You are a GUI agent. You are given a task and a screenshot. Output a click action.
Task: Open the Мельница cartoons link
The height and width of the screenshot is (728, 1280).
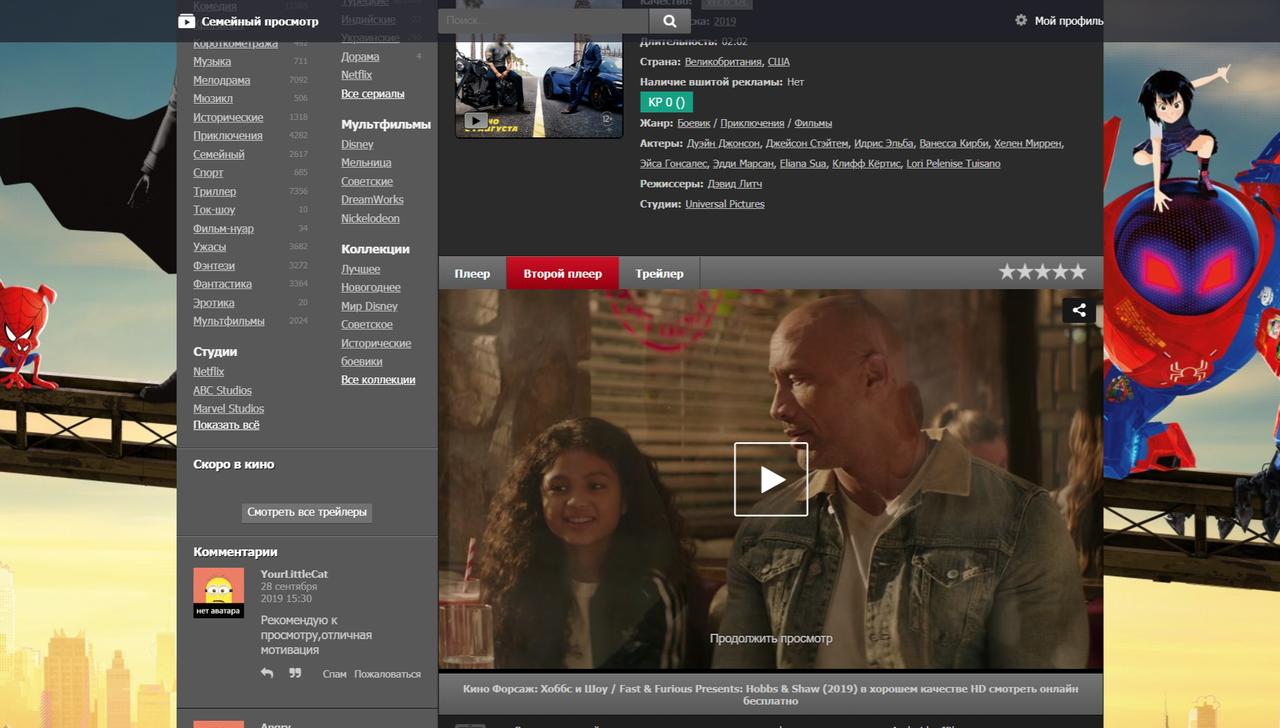point(366,162)
